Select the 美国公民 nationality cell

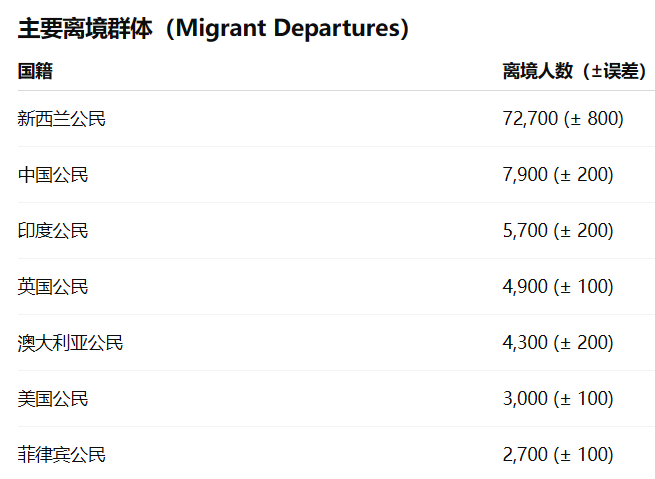53,399
